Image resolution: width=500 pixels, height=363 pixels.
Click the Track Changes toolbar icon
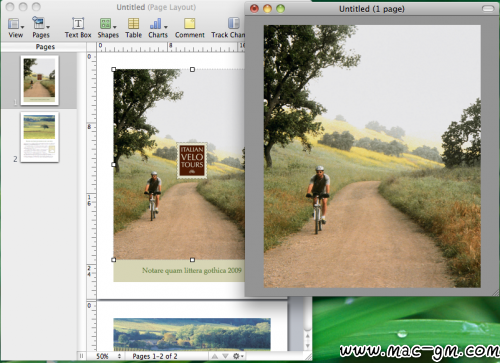point(234,24)
